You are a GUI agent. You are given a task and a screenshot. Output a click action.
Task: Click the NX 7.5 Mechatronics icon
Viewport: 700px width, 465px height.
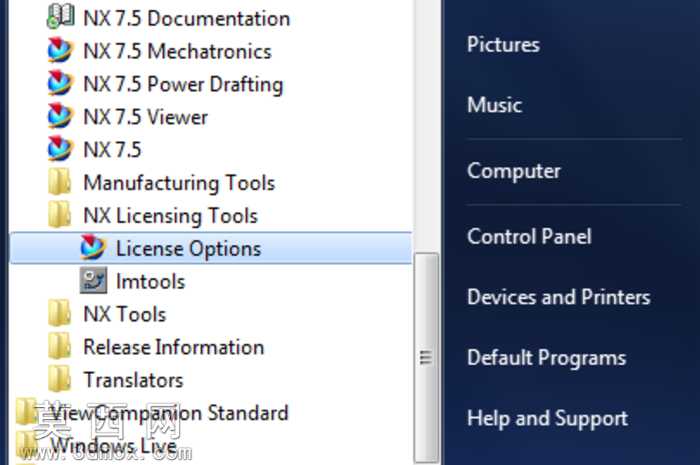(60, 50)
